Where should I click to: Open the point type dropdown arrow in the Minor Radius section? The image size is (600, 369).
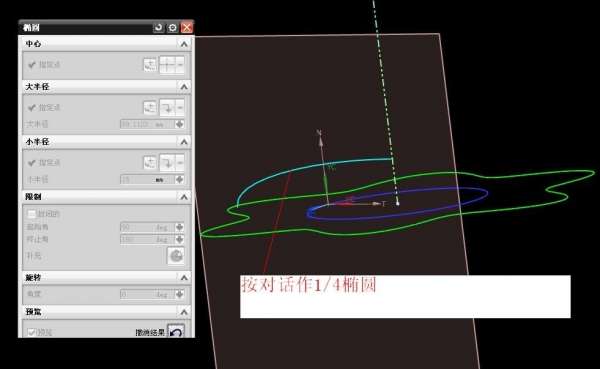180,163
